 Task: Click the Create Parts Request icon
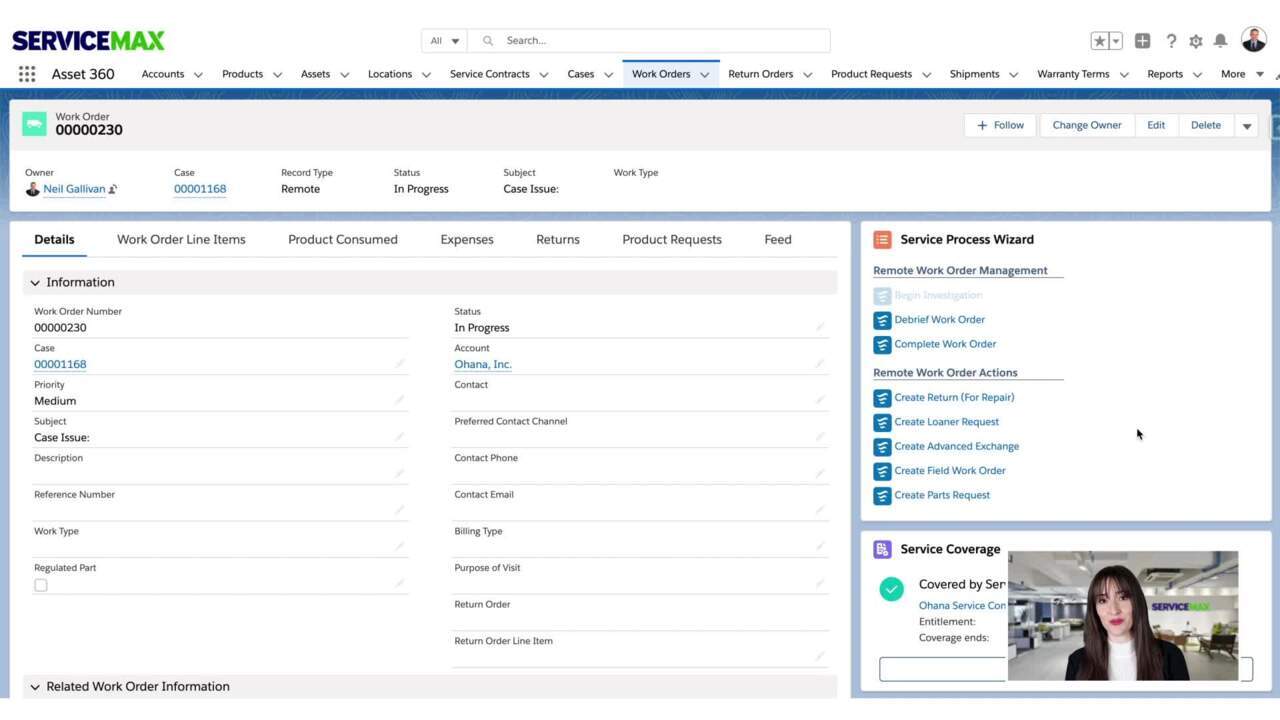click(x=882, y=496)
